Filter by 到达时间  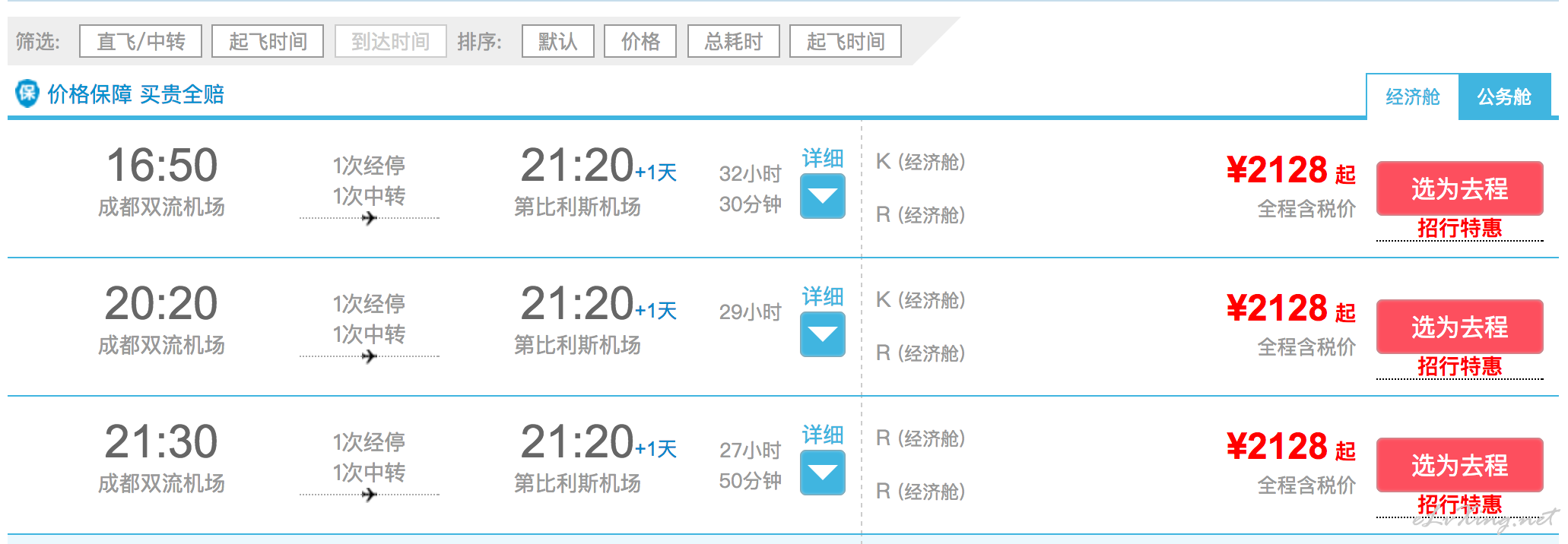pyautogui.click(x=390, y=41)
